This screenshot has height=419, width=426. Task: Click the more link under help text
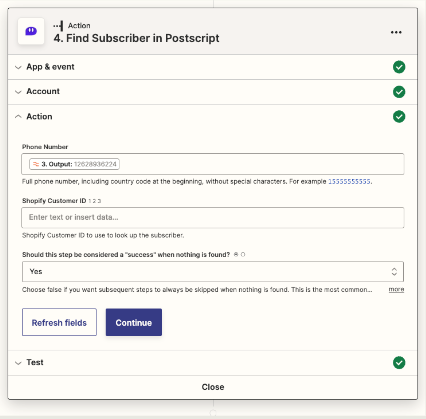396,289
